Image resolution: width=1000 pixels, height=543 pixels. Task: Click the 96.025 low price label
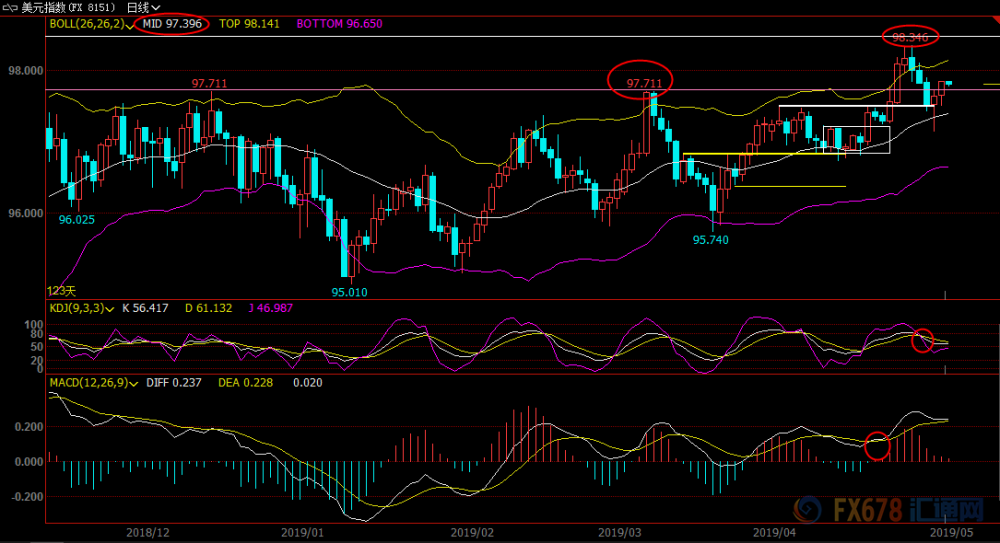[x=77, y=219]
